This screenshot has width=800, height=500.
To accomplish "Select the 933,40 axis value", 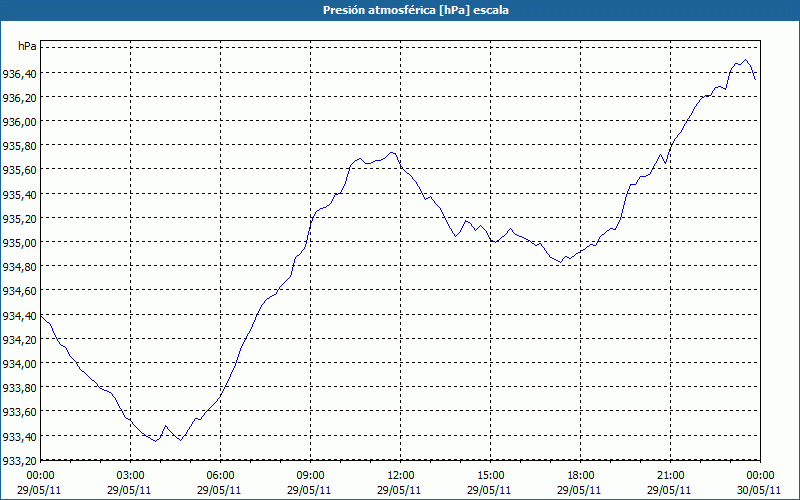I will coord(19,437).
